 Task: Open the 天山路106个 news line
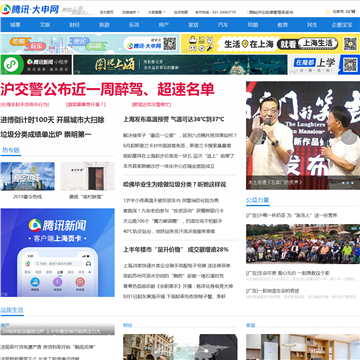click(x=173, y=221)
